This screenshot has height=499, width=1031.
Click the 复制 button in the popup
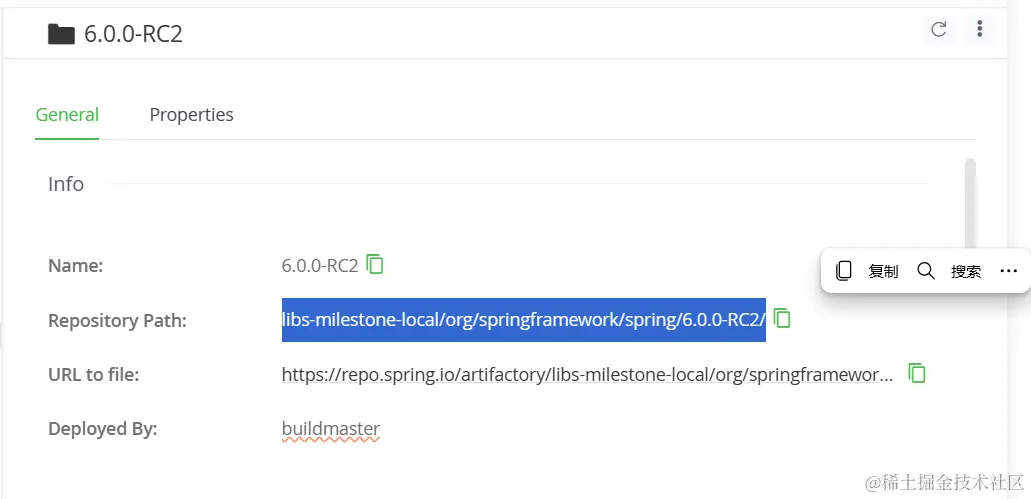[883, 271]
